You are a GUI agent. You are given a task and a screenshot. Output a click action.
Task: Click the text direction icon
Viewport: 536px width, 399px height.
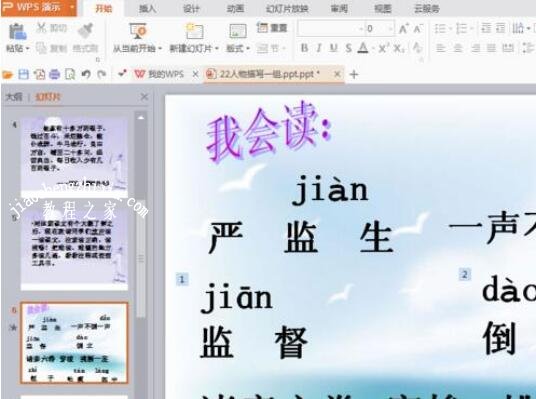[519, 28]
